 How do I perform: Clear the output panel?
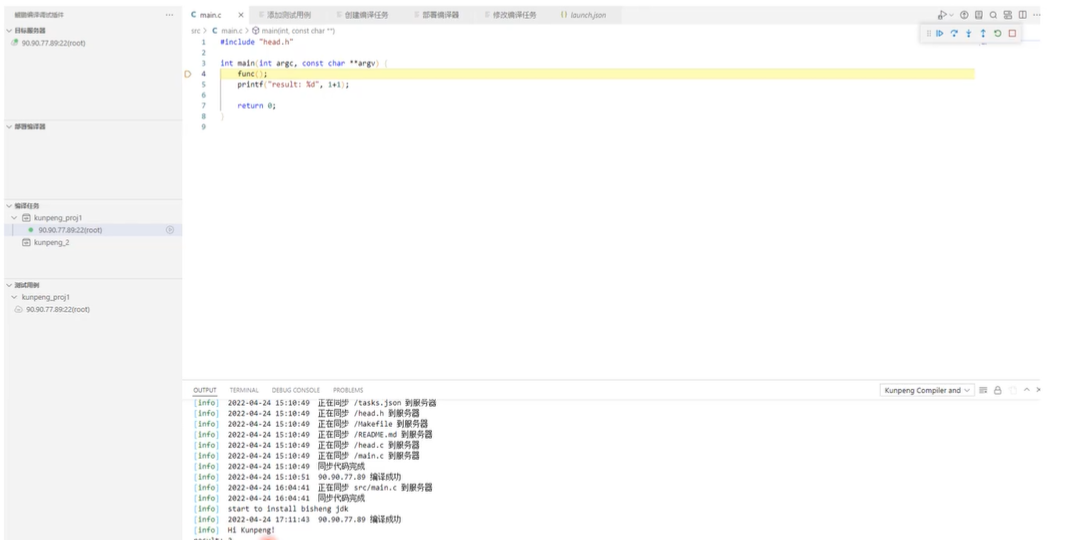(983, 390)
